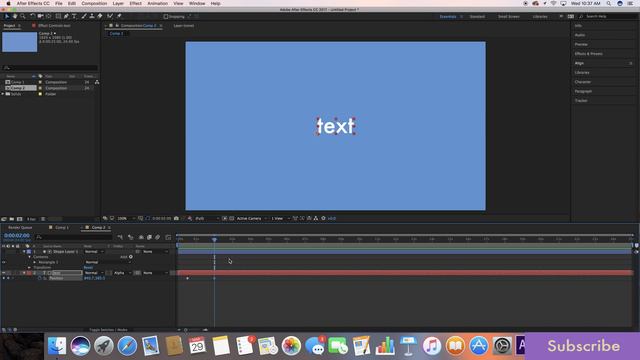Select the Unified Camera tool
This screenshot has height=360, width=640.
(x=40, y=16)
